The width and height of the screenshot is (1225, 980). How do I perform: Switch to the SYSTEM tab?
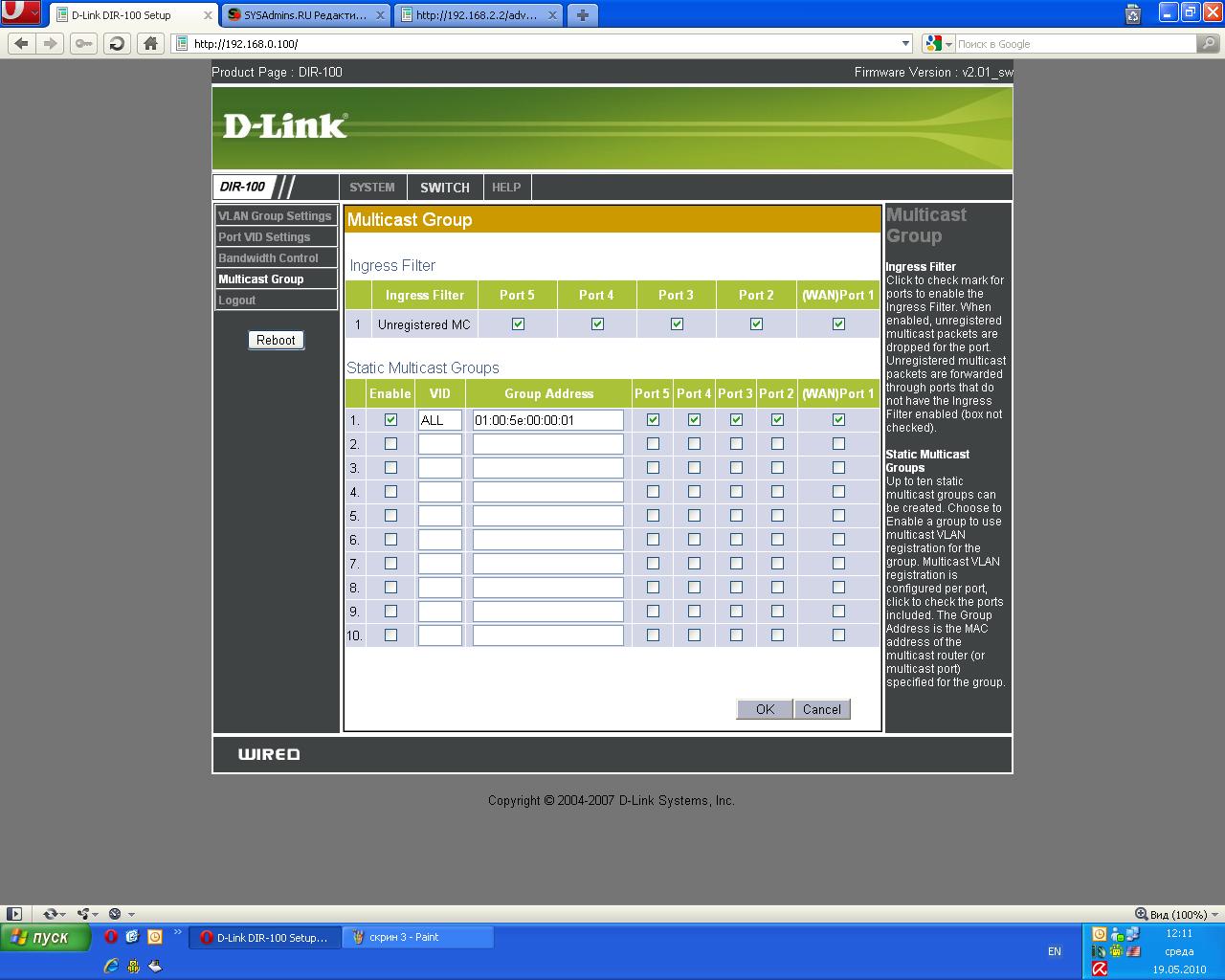[x=372, y=188]
